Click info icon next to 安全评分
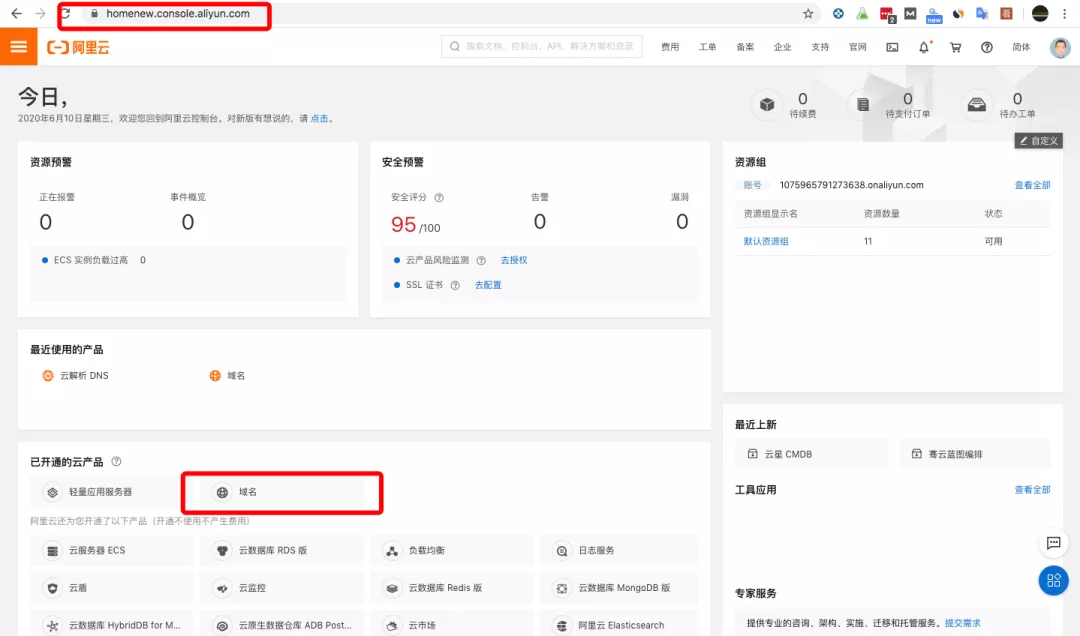 pyautogui.click(x=439, y=198)
